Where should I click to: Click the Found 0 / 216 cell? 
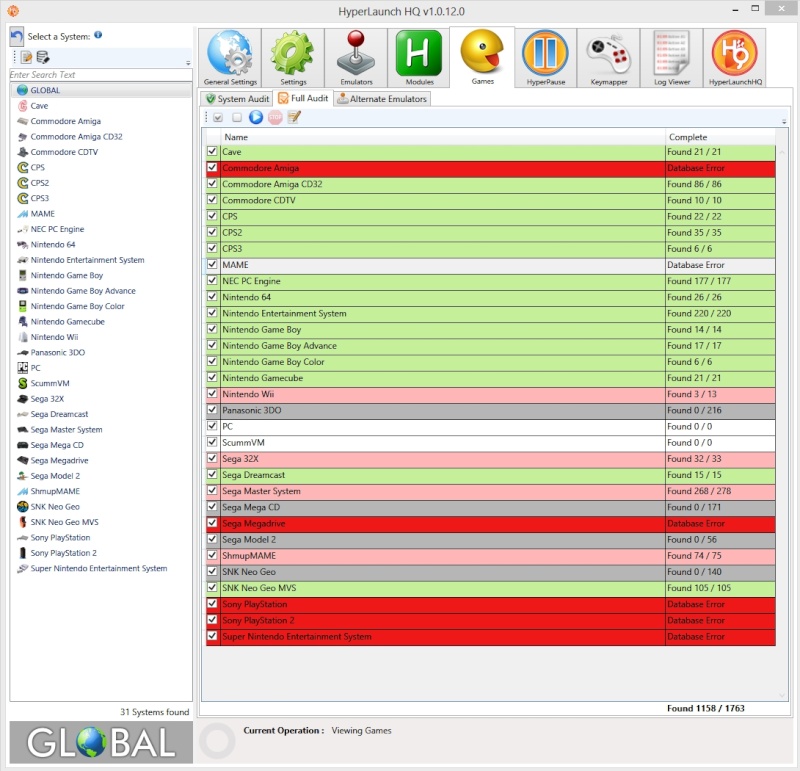[720, 410]
